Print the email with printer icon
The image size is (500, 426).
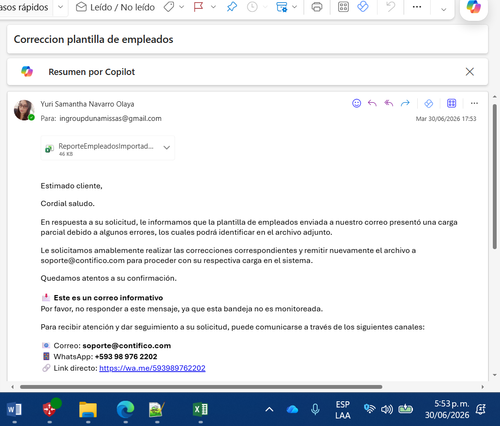coord(317,7)
